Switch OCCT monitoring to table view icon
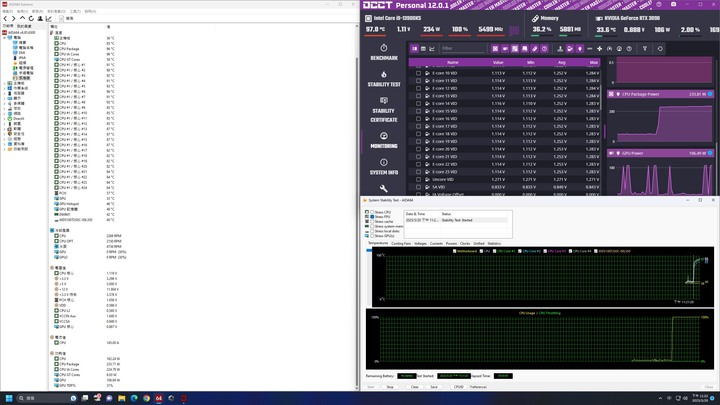720x405 pixels. (423, 49)
